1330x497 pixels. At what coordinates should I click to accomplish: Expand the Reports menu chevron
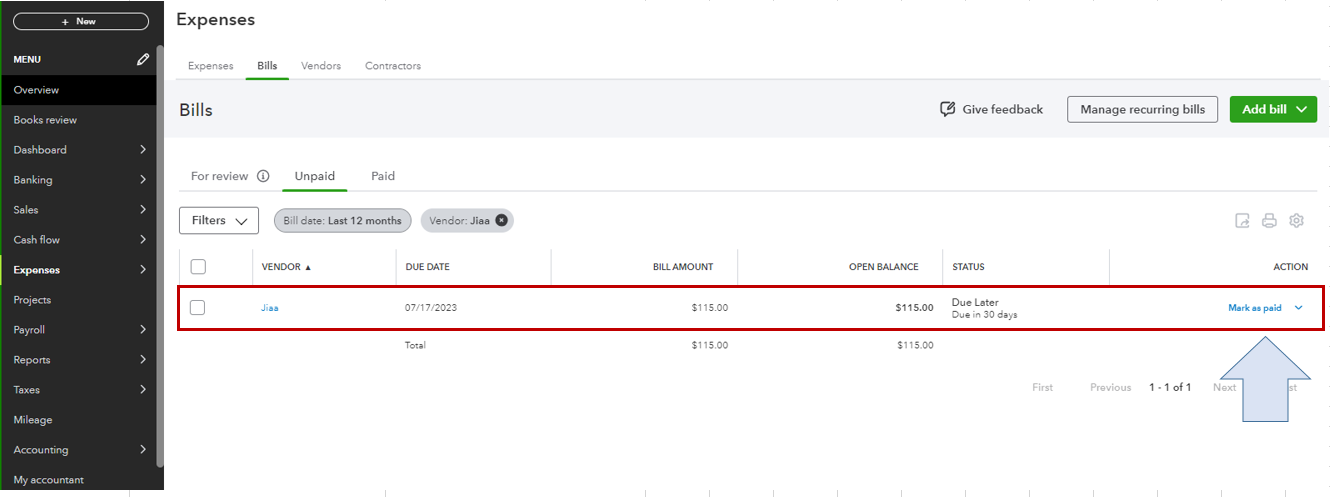point(143,360)
